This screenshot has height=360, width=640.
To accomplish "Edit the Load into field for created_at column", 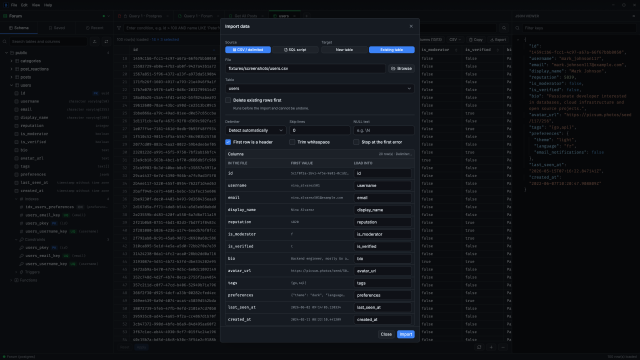I will click(x=382, y=320).
